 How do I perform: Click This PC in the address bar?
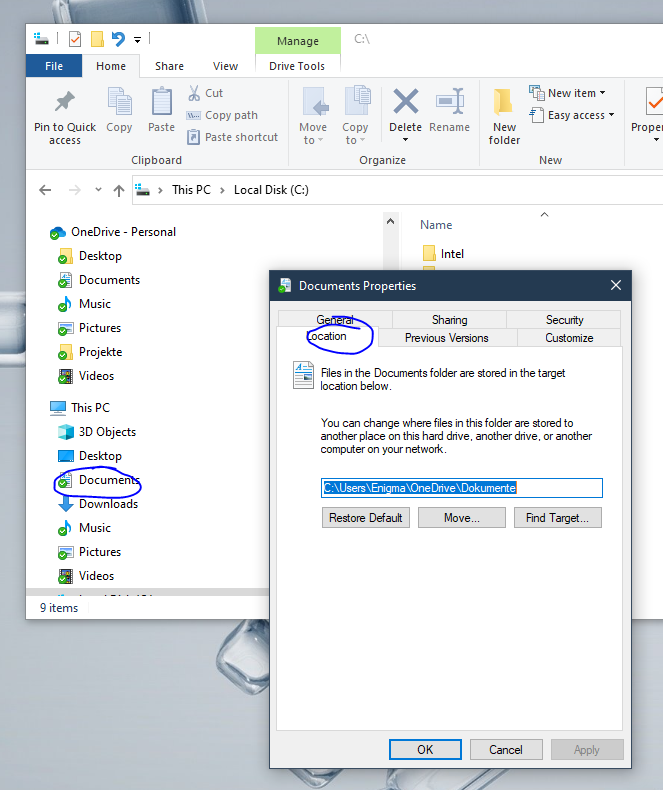(x=191, y=190)
